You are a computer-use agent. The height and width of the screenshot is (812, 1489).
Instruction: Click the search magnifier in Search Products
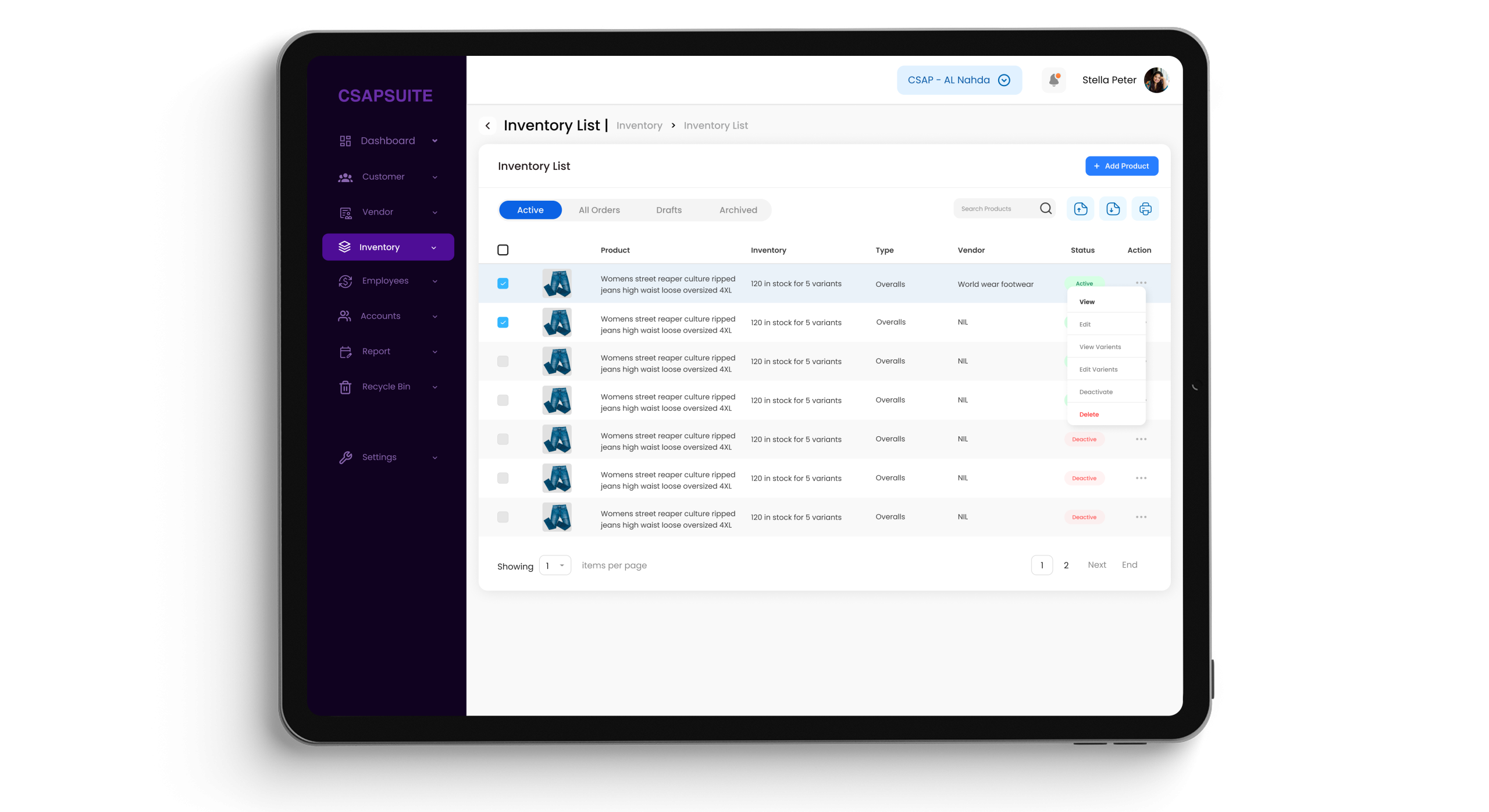(x=1045, y=208)
